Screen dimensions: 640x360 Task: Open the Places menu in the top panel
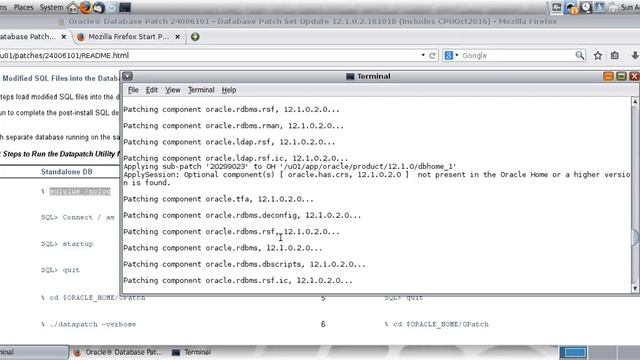coord(23,7)
